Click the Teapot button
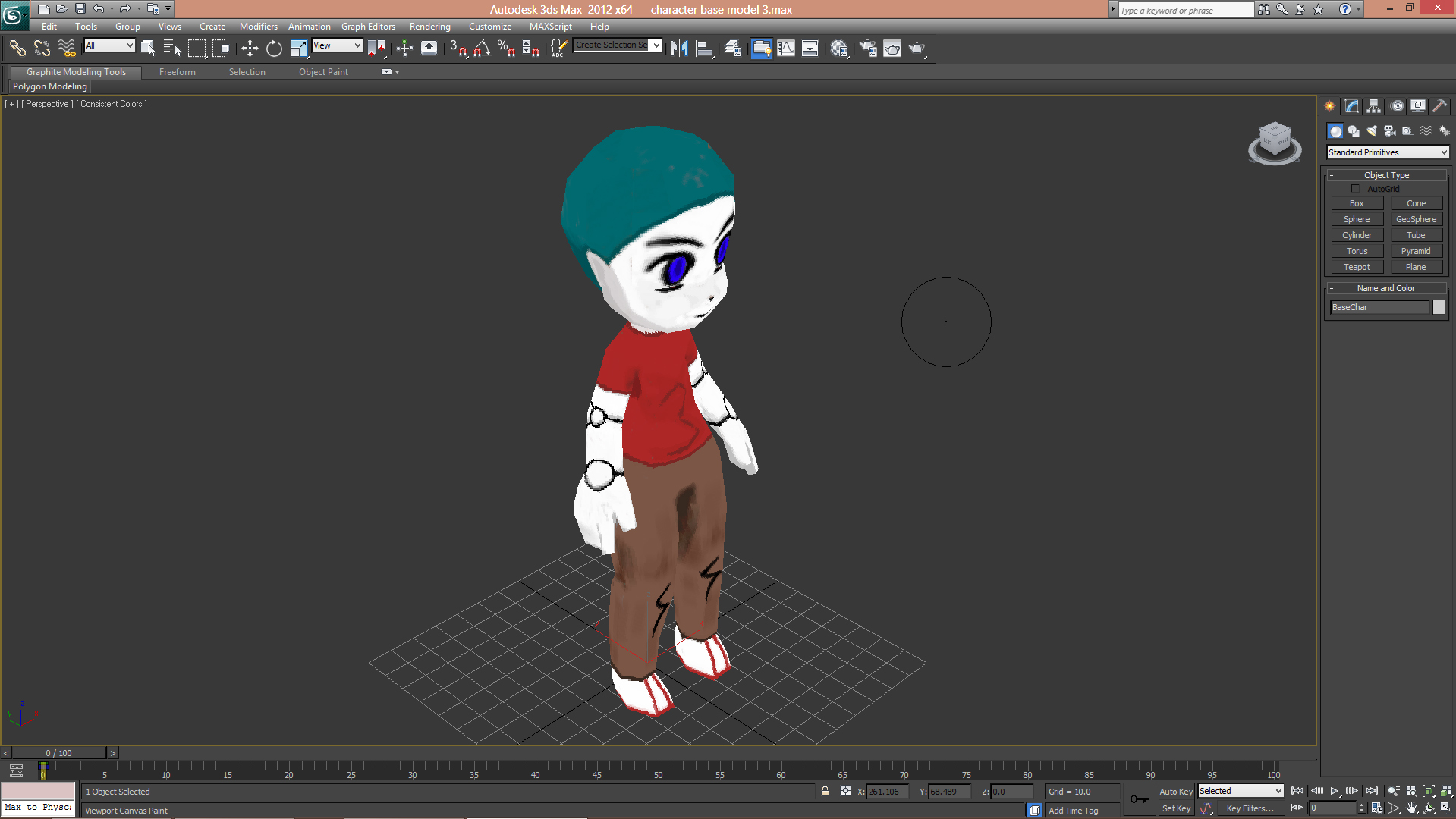 pos(1357,267)
